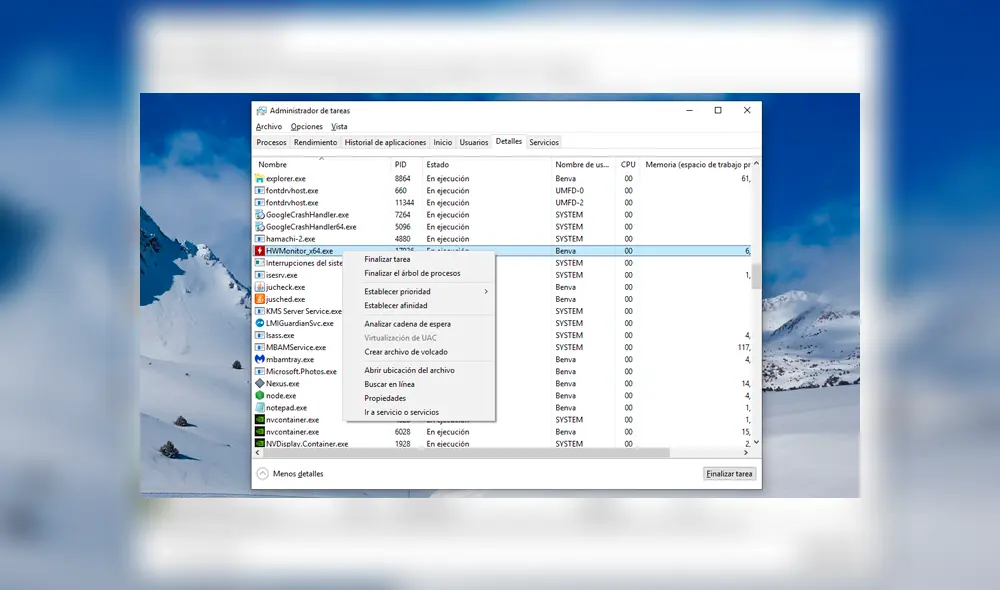
Task: Click the LMIGuardianSvc.exe icon
Action: [x=258, y=323]
